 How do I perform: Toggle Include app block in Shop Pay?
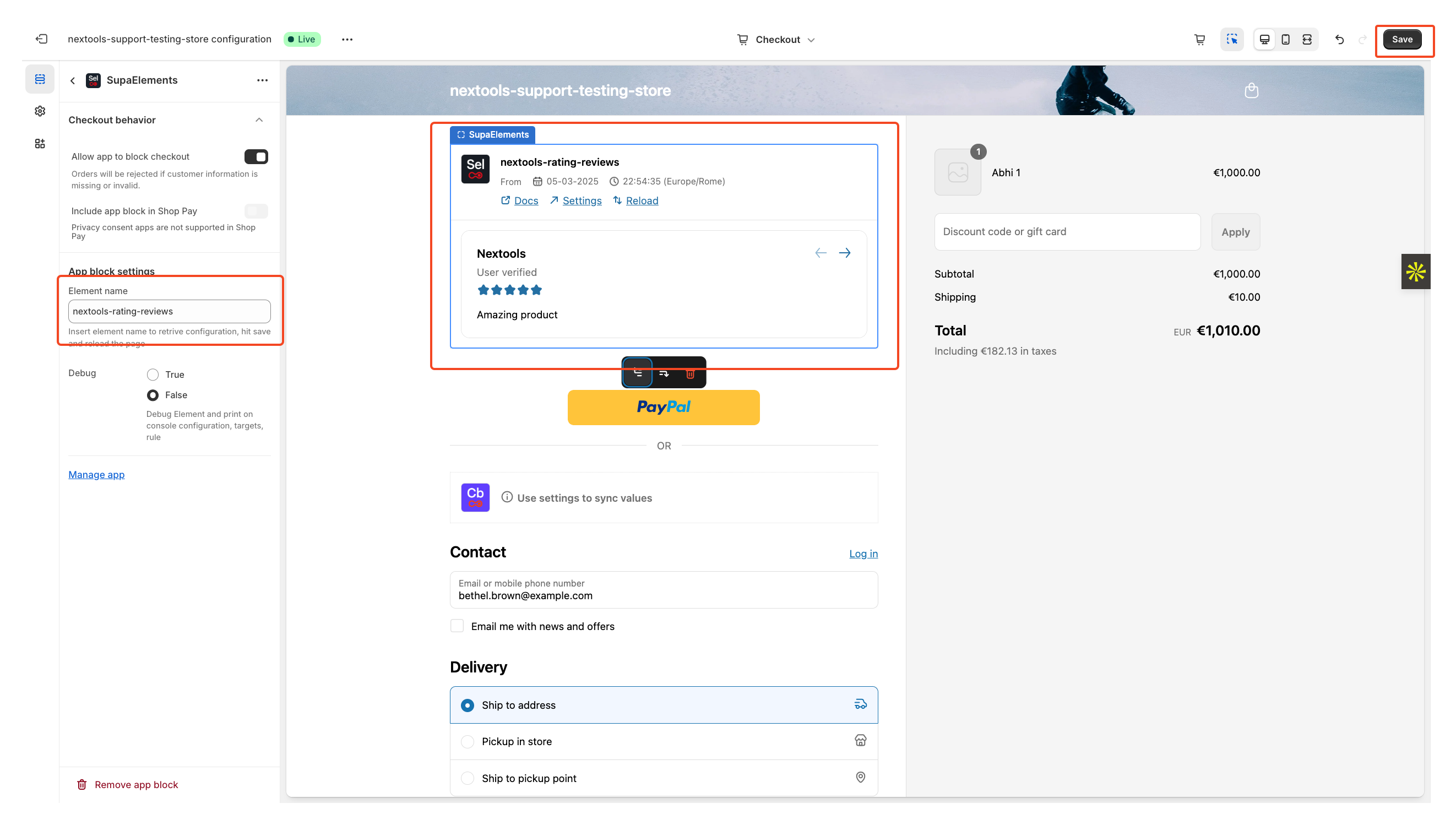(x=256, y=211)
